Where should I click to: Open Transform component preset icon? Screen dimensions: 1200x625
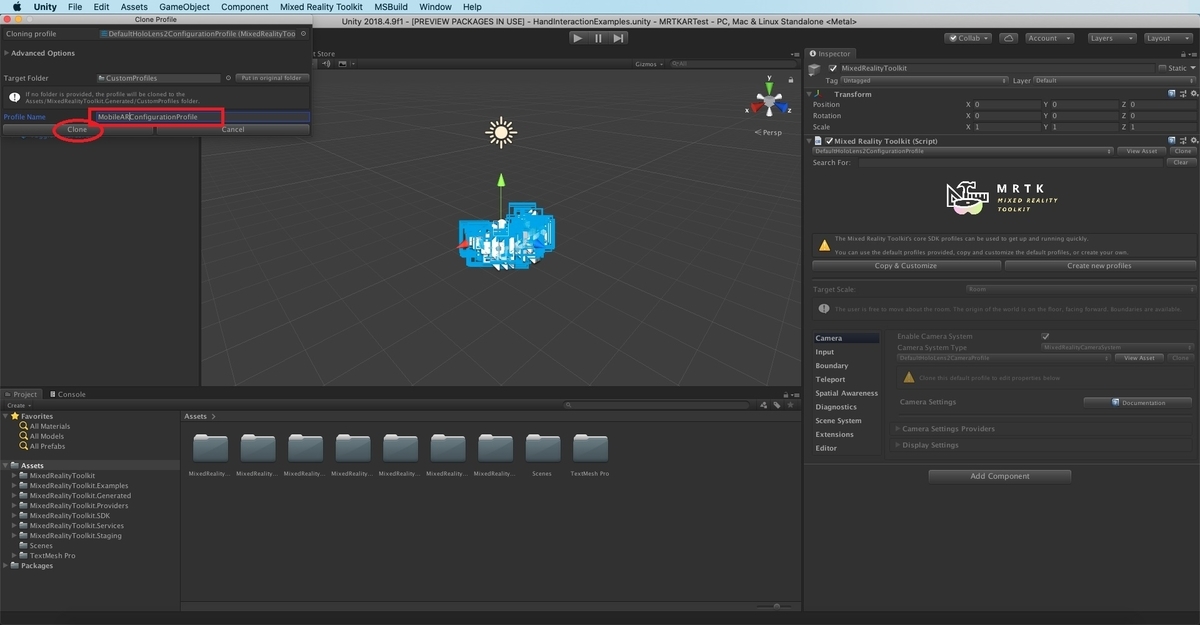pyautogui.click(x=1181, y=94)
